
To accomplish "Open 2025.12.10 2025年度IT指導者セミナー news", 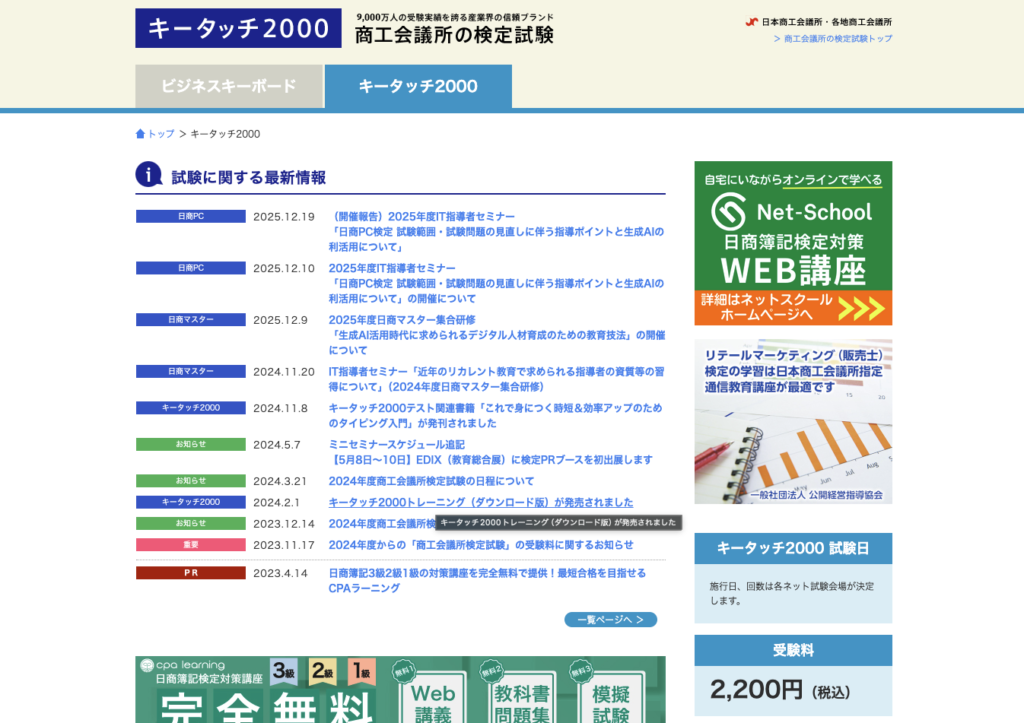I will point(496,283).
